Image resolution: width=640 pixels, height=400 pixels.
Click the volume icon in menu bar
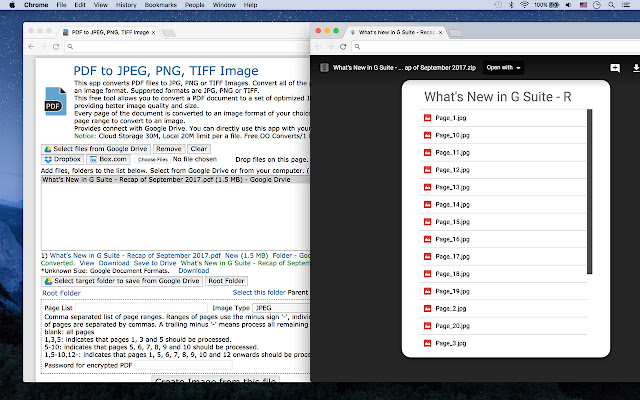[x=569, y=5]
